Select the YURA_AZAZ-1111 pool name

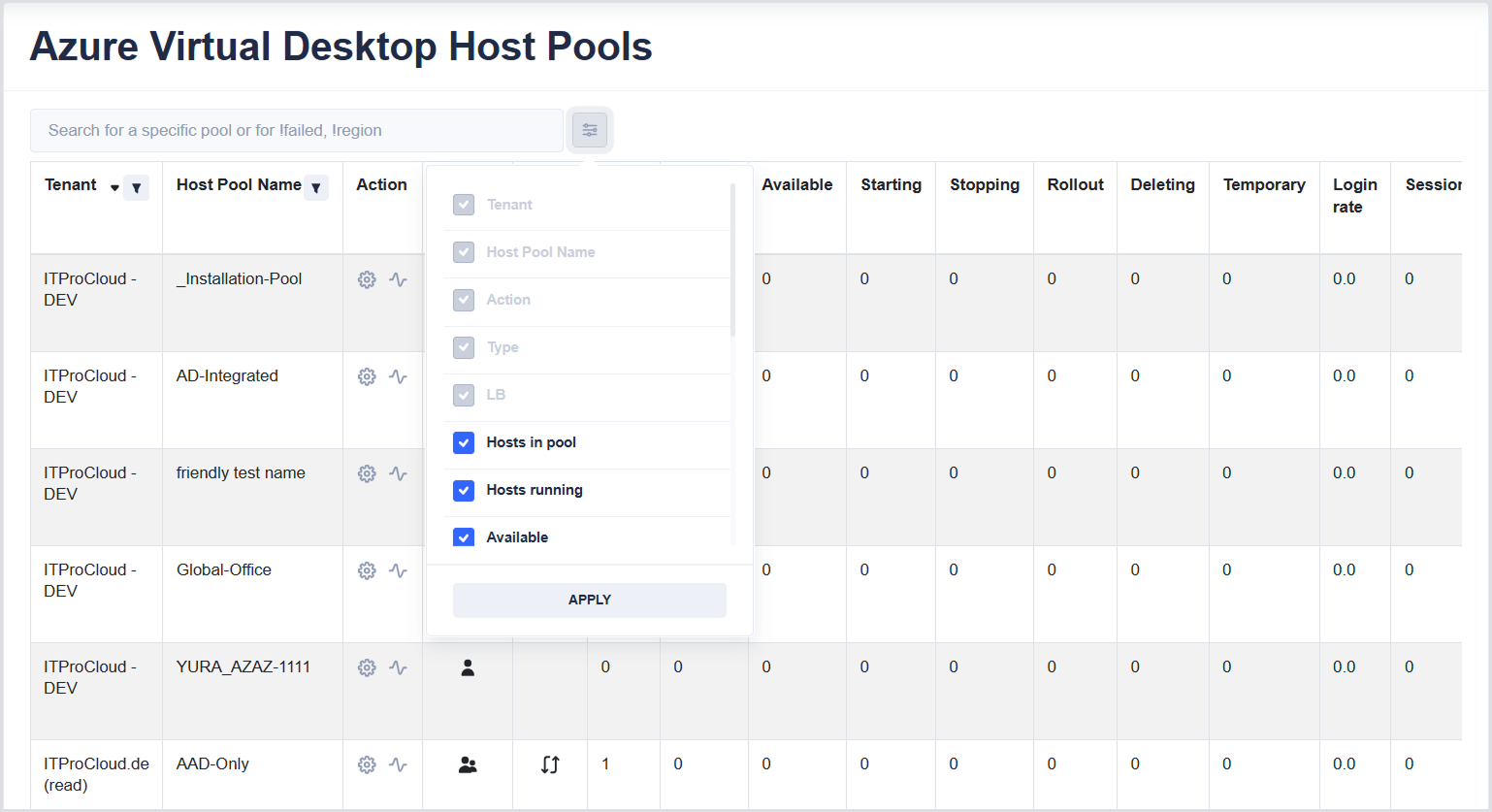[x=243, y=666]
